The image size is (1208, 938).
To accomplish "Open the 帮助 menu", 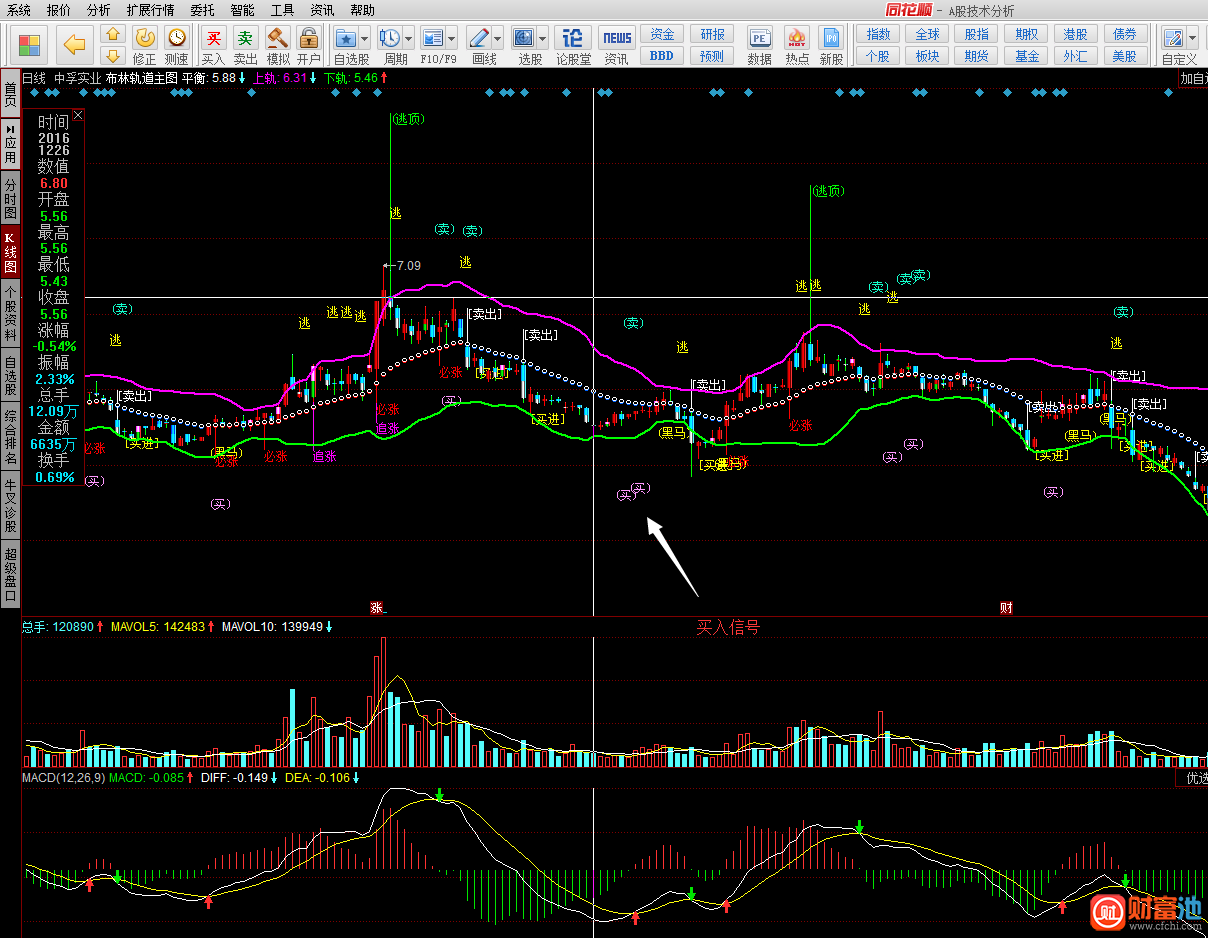I will tap(363, 10).
